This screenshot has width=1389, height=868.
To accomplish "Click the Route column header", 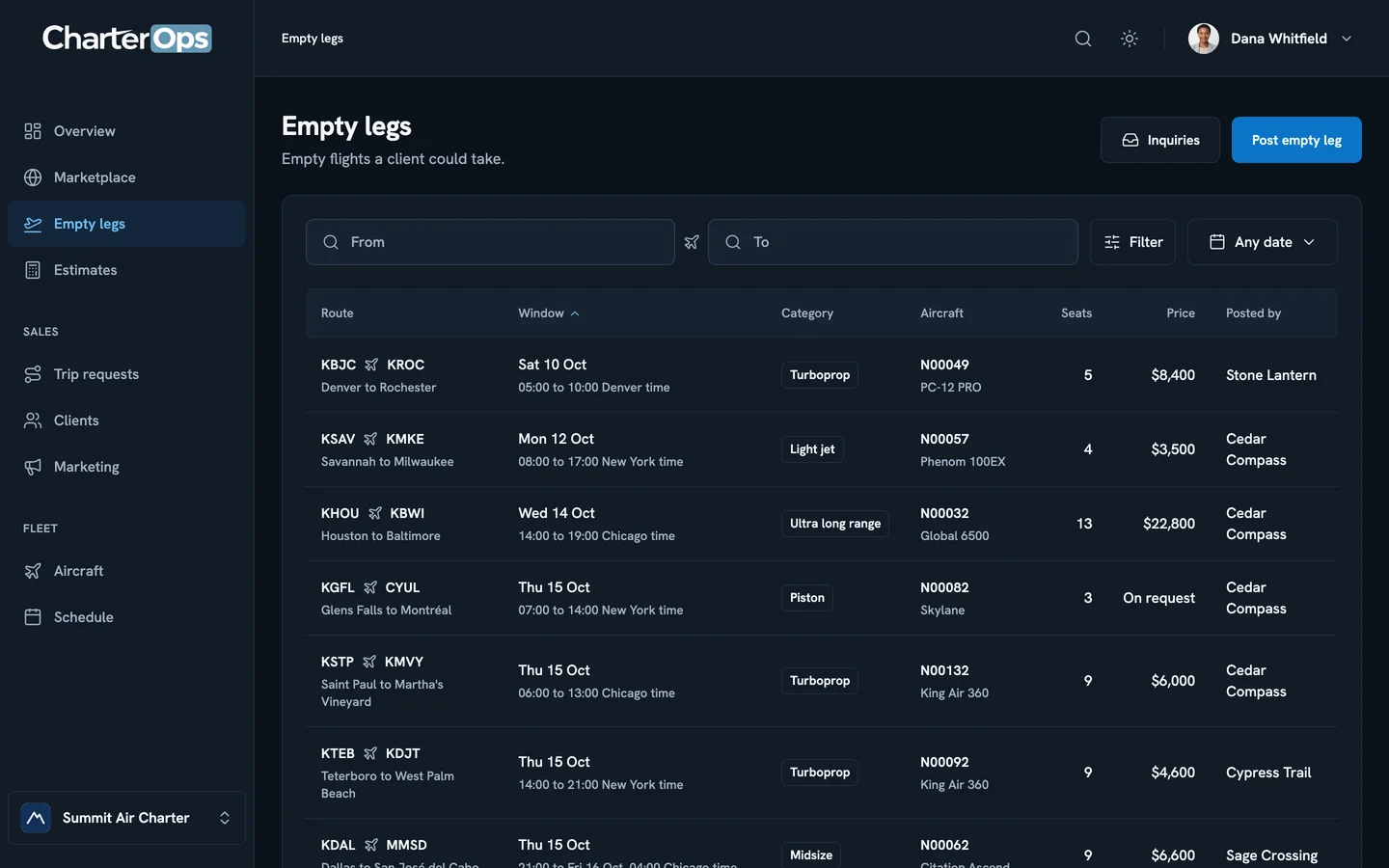I will click(x=337, y=313).
